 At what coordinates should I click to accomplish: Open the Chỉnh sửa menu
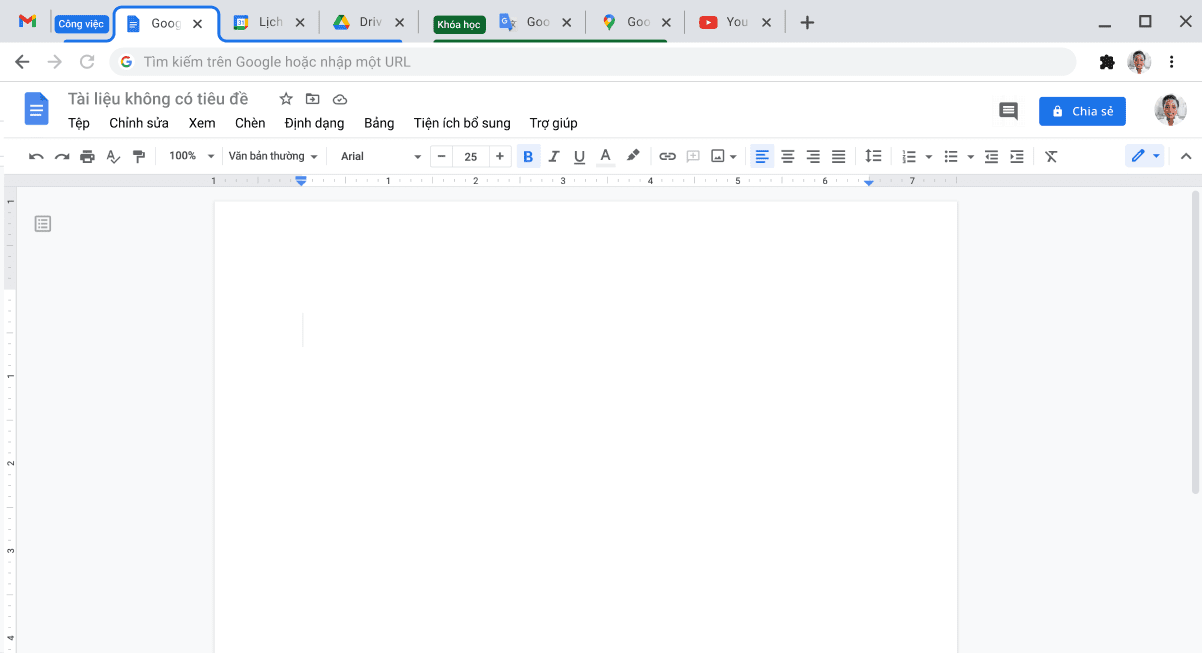click(x=139, y=123)
